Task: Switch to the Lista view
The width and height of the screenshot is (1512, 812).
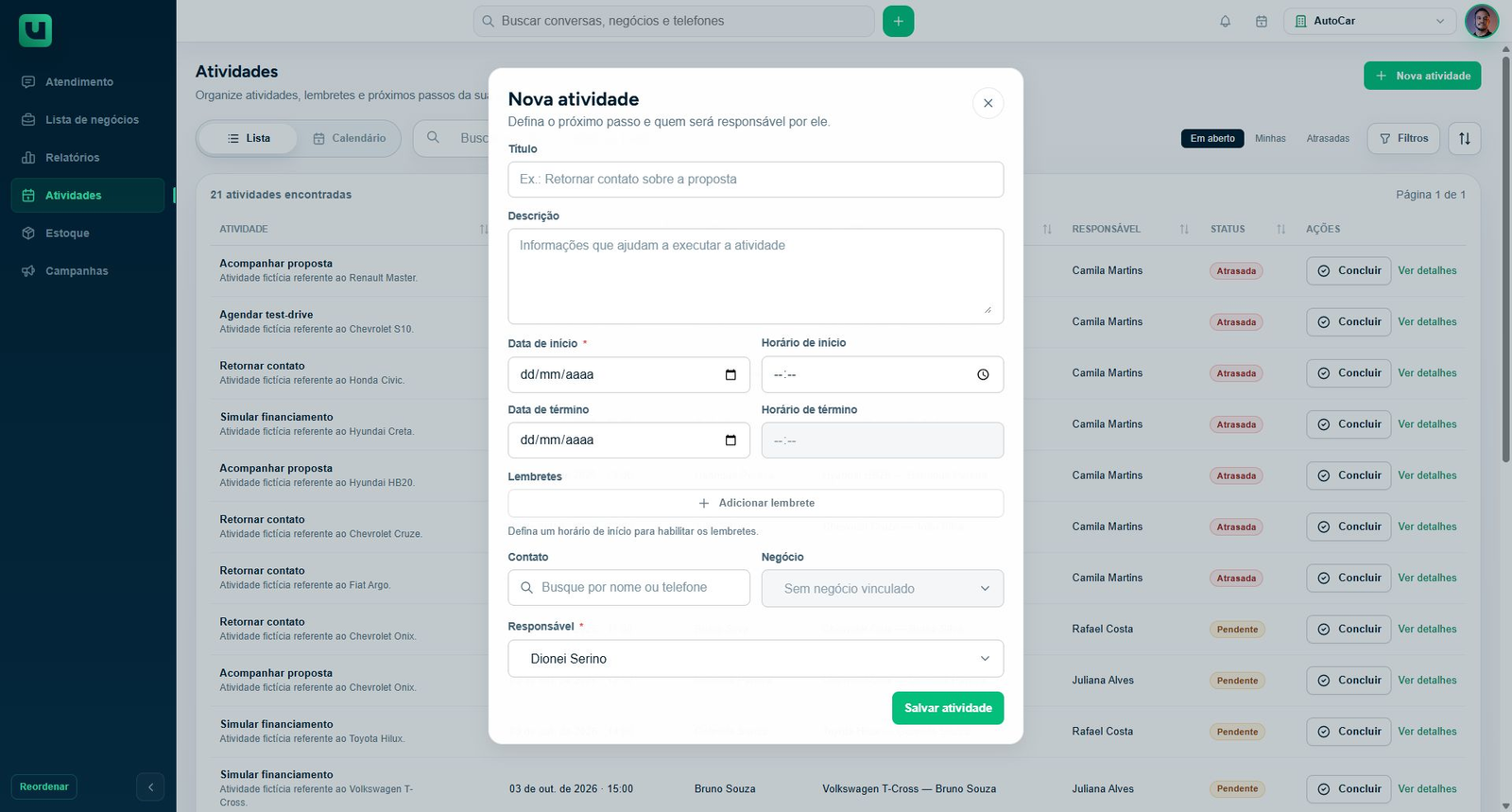Action: point(249,138)
